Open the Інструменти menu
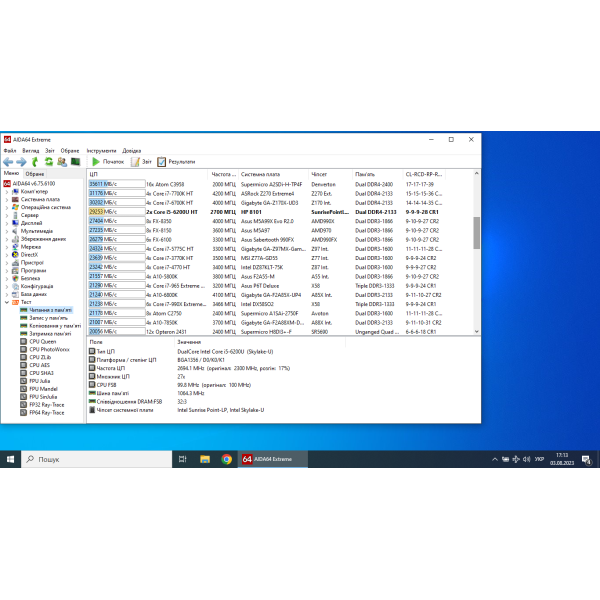Viewport: 600px width, 600px height. pyautogui.click(x=101, y=151)
